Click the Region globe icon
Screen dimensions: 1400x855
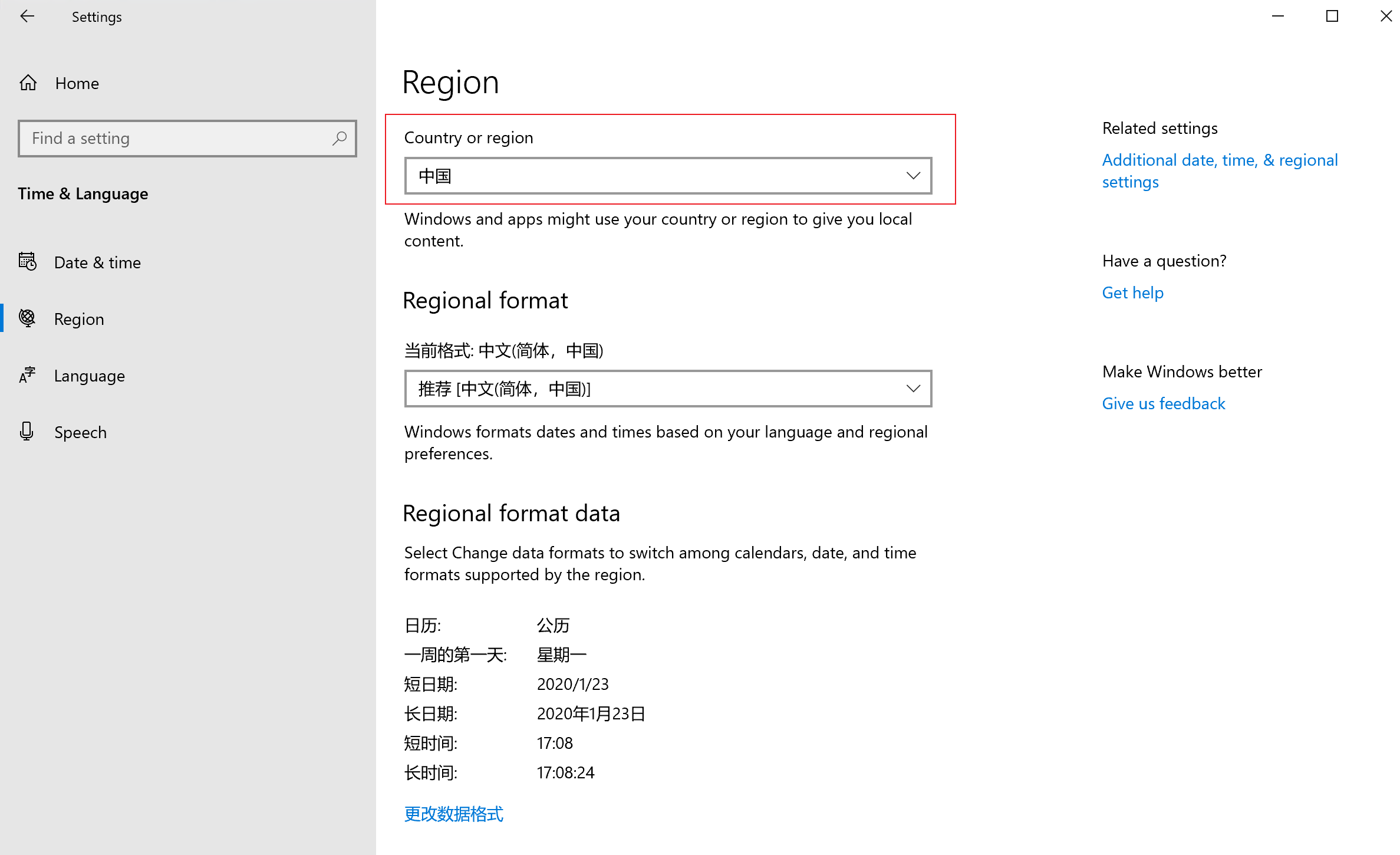pos(27,318)
